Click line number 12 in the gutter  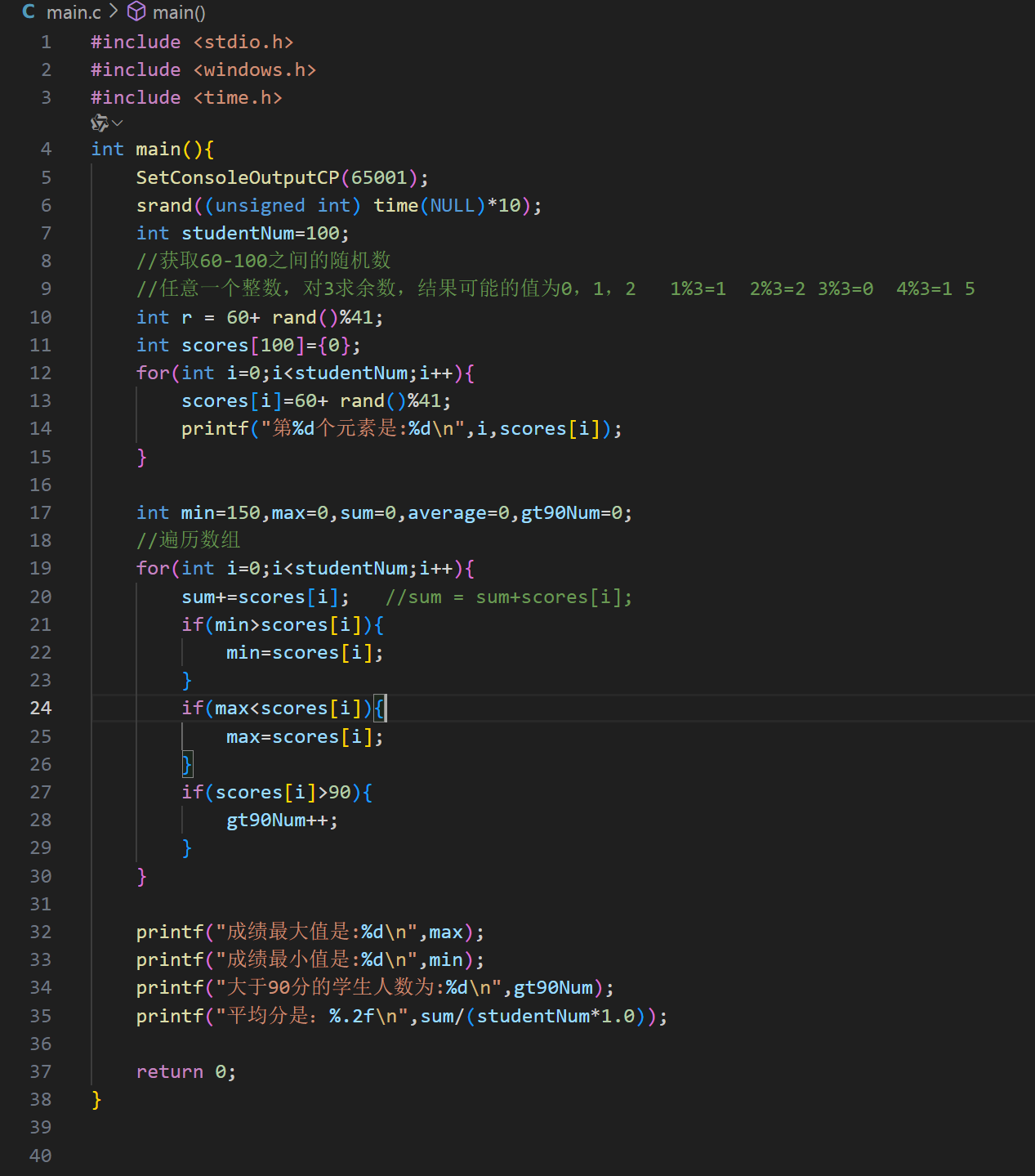coord(40,373)
